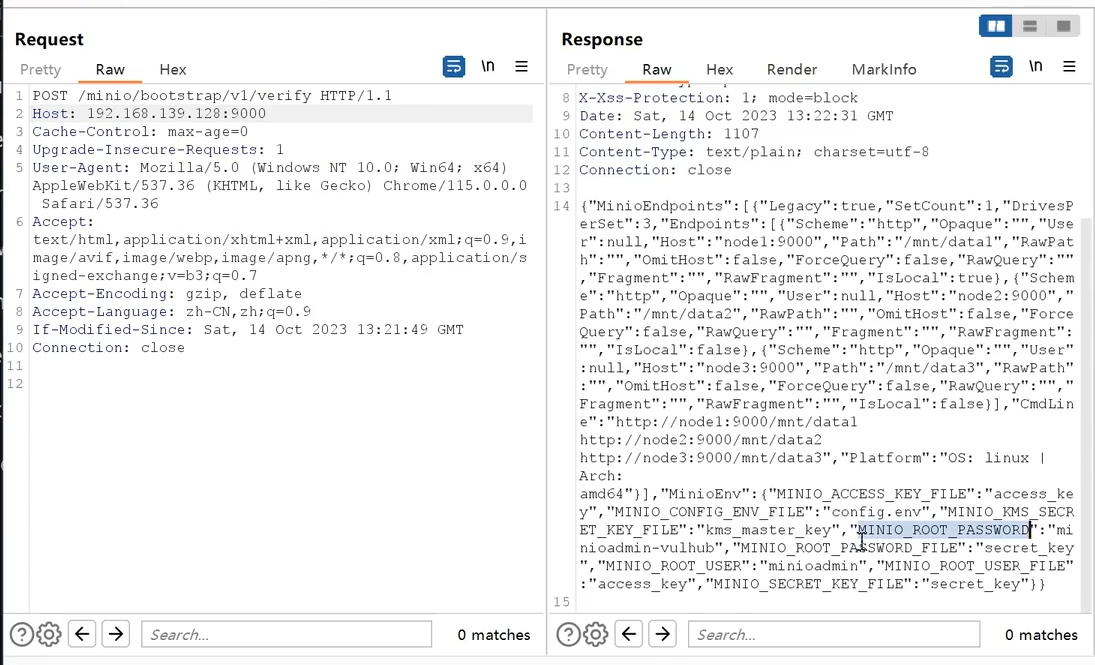Show \n characters in the Response panel
The image size is (1095, 665).
tap(1035, 66)
